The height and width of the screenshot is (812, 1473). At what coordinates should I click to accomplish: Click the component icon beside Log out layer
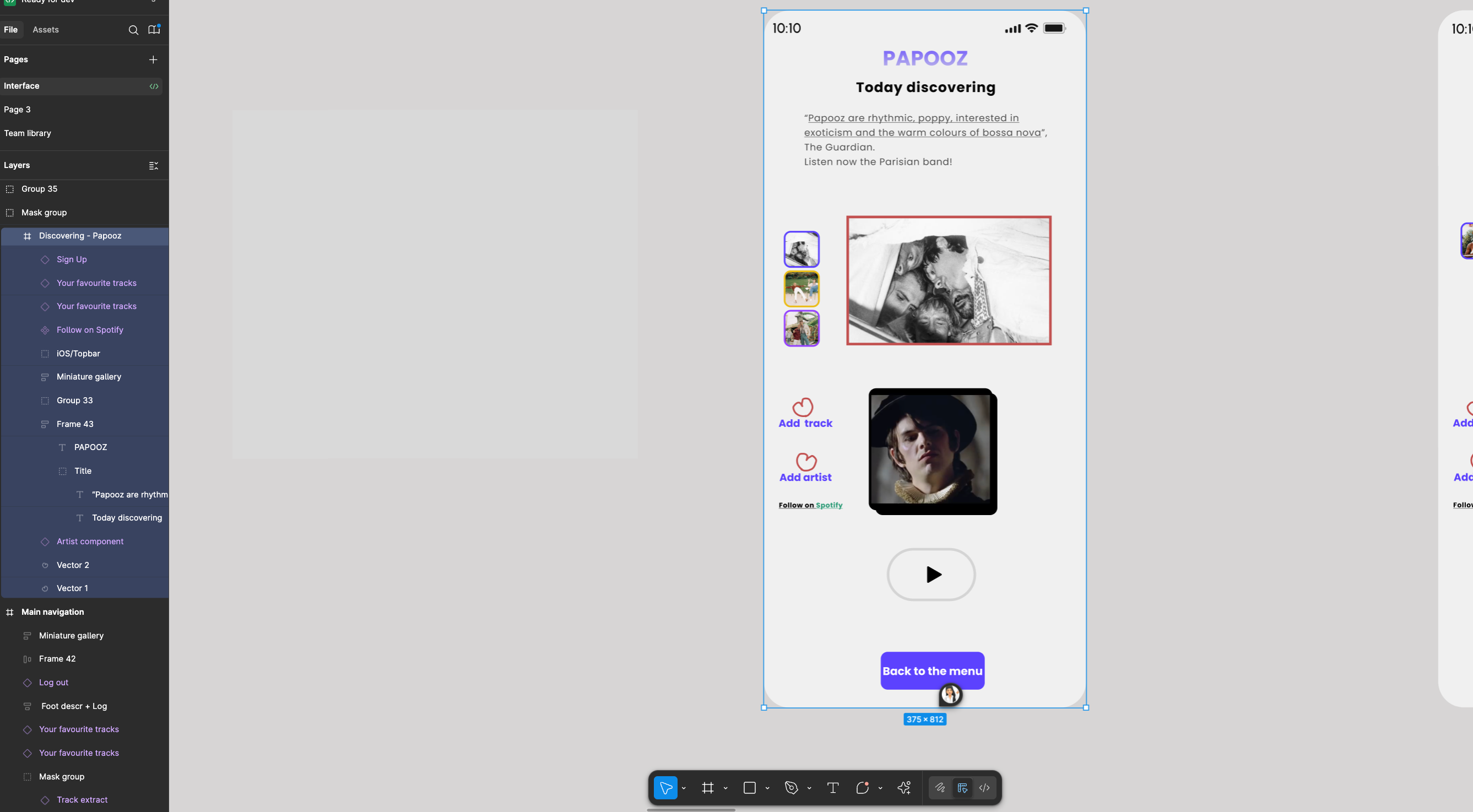[27, 683]
